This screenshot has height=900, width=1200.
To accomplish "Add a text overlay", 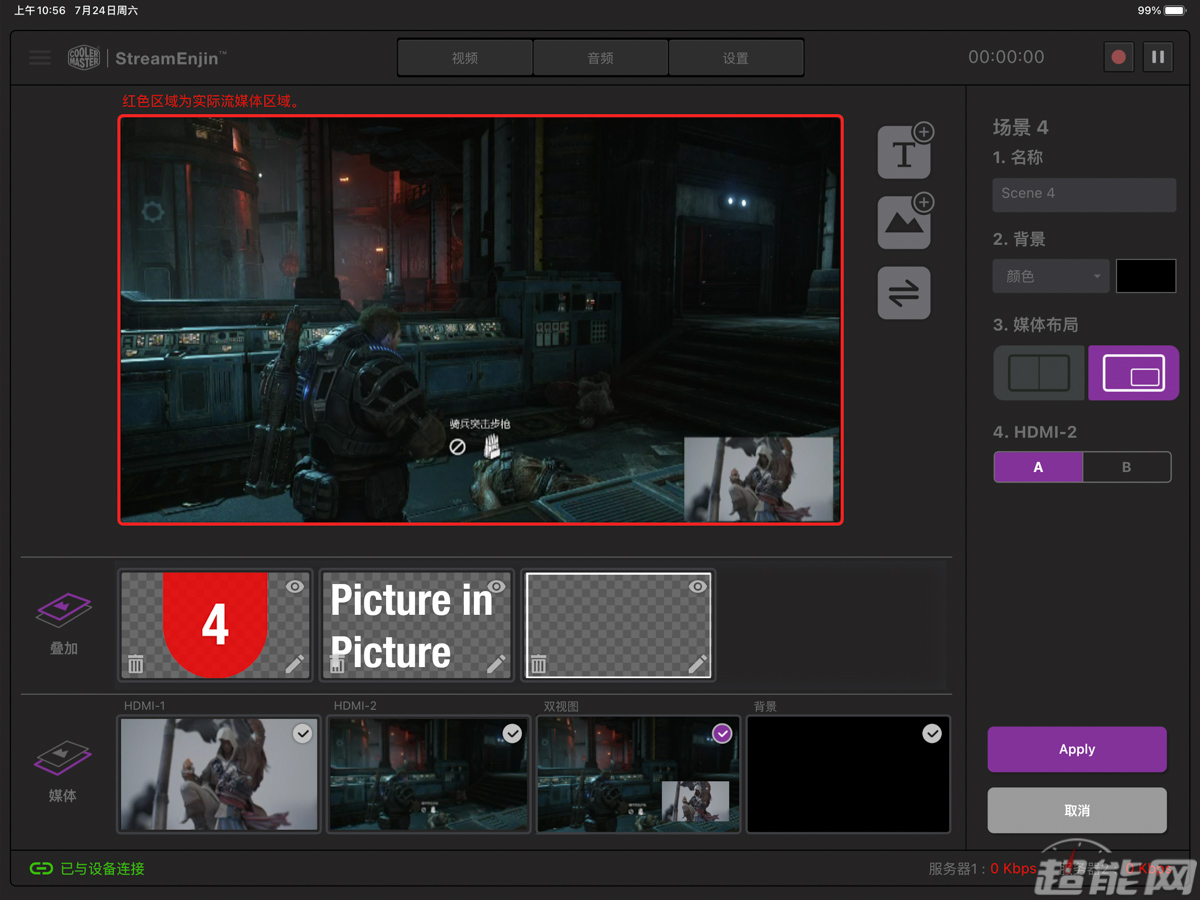I will (x=904, y=152).
